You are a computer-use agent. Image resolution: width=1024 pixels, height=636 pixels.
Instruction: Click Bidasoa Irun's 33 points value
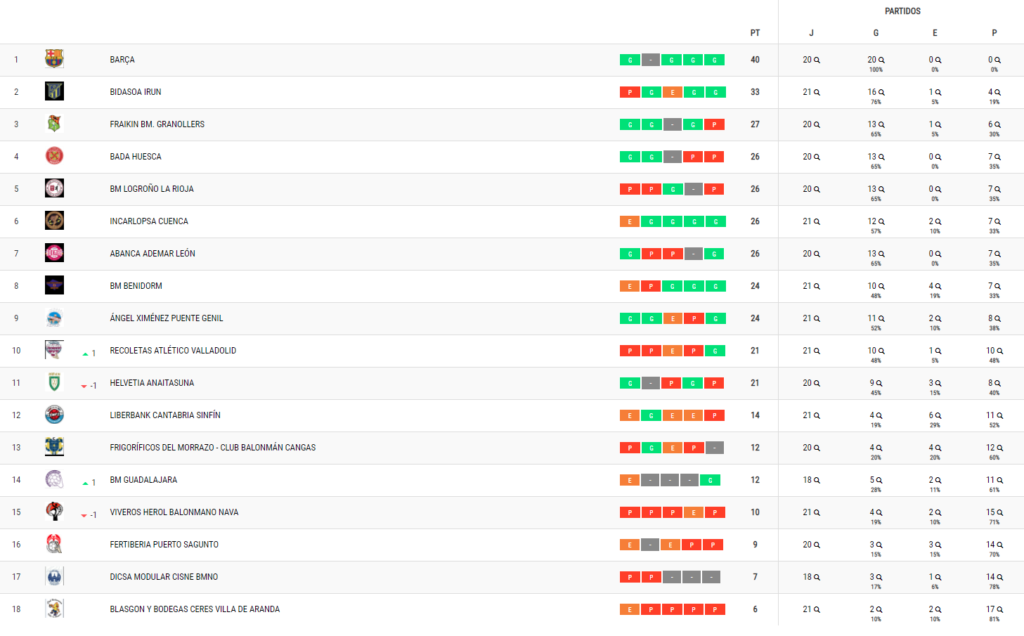(755, 92)
